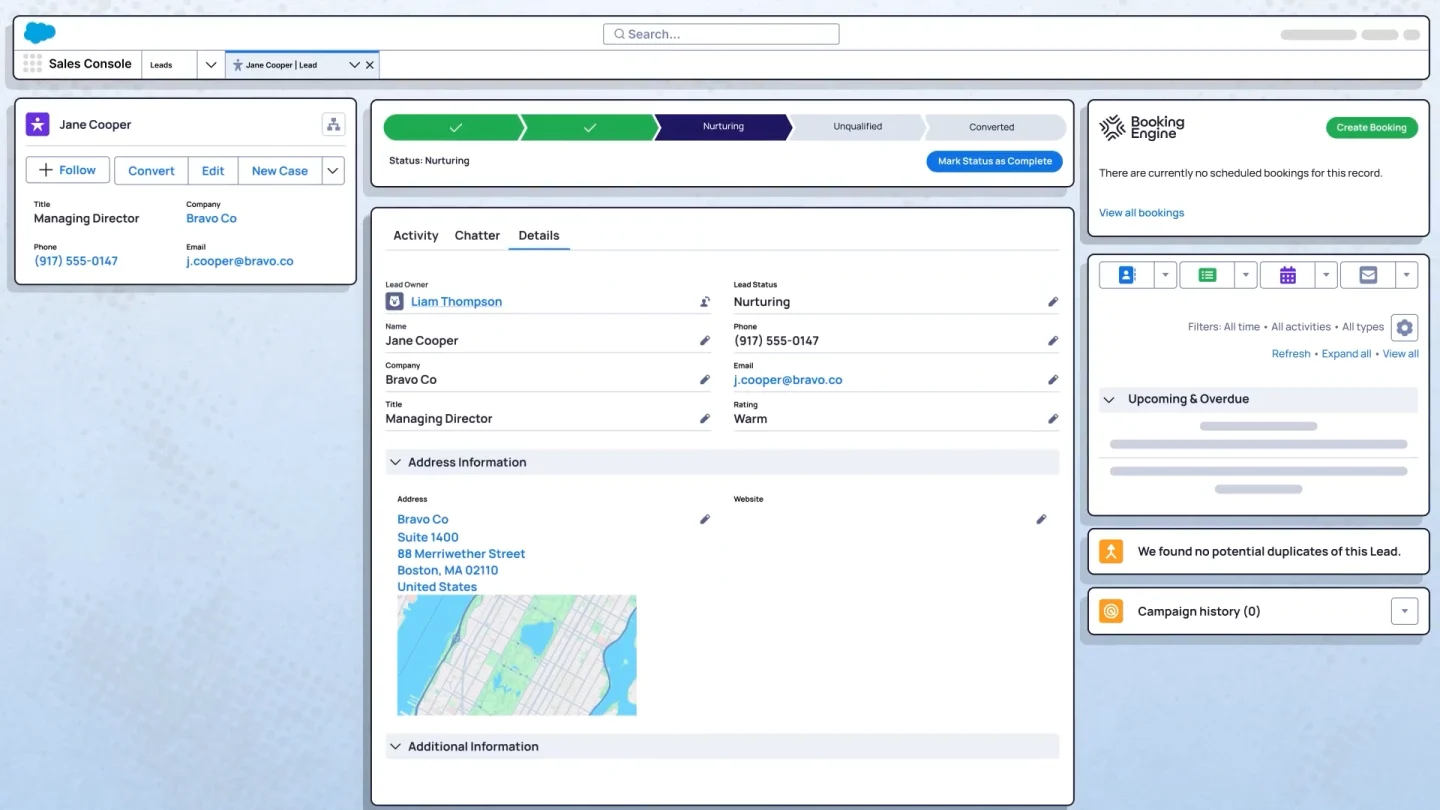
Task: Click the Booking Engine logo
Action: (x=1142, y=127)
